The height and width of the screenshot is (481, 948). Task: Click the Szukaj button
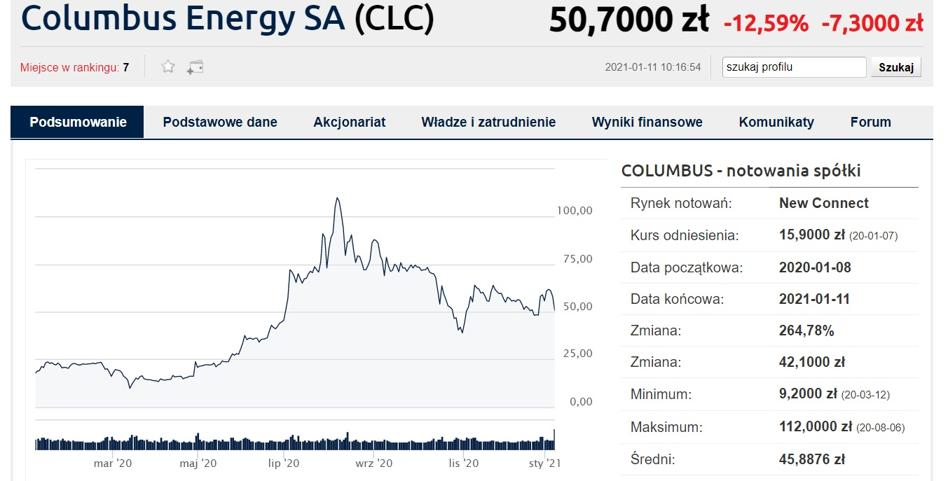click(896, 67)
